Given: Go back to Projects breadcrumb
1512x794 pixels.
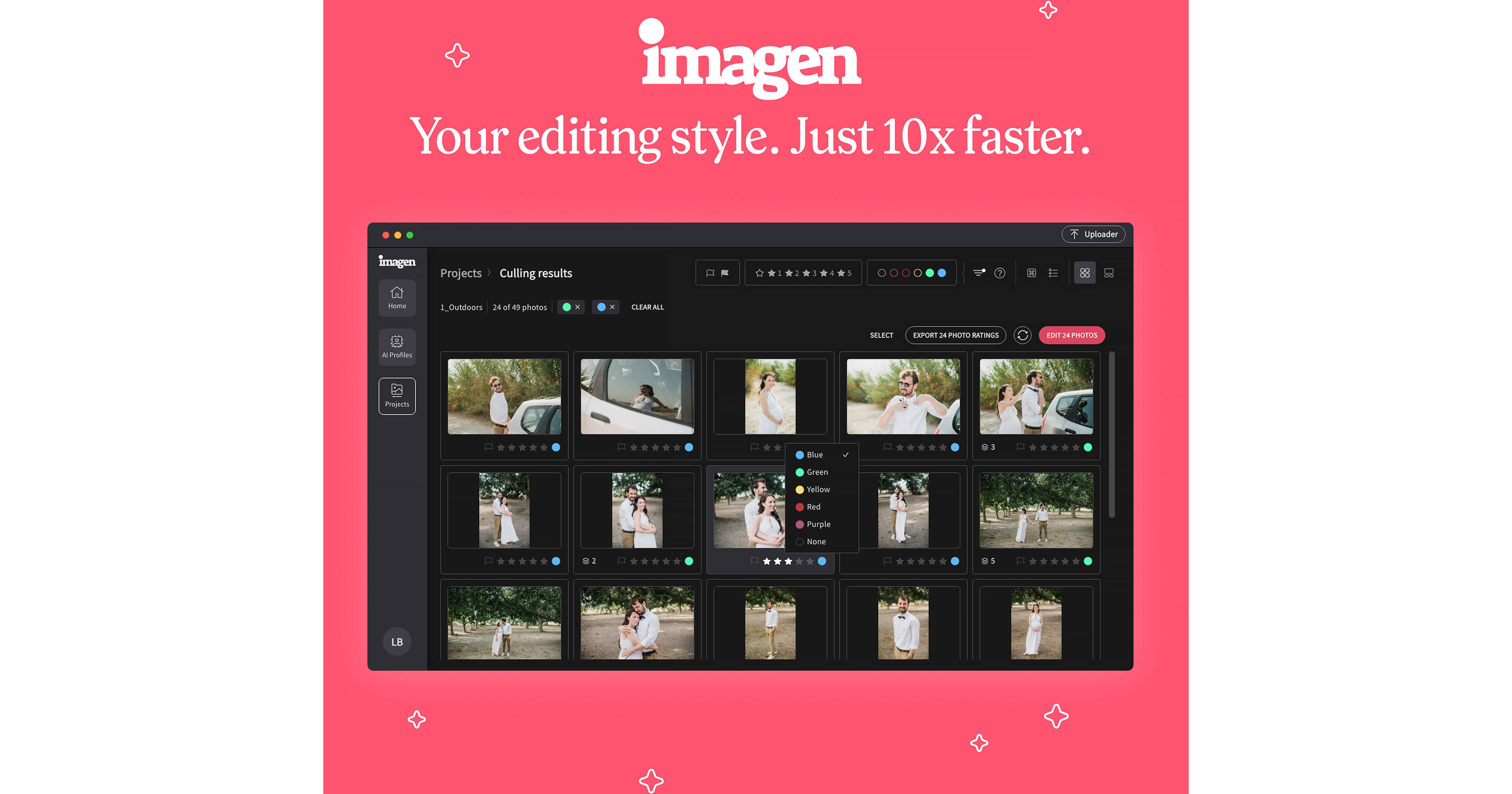Looking at the screenshot, I should coord(461,273).
